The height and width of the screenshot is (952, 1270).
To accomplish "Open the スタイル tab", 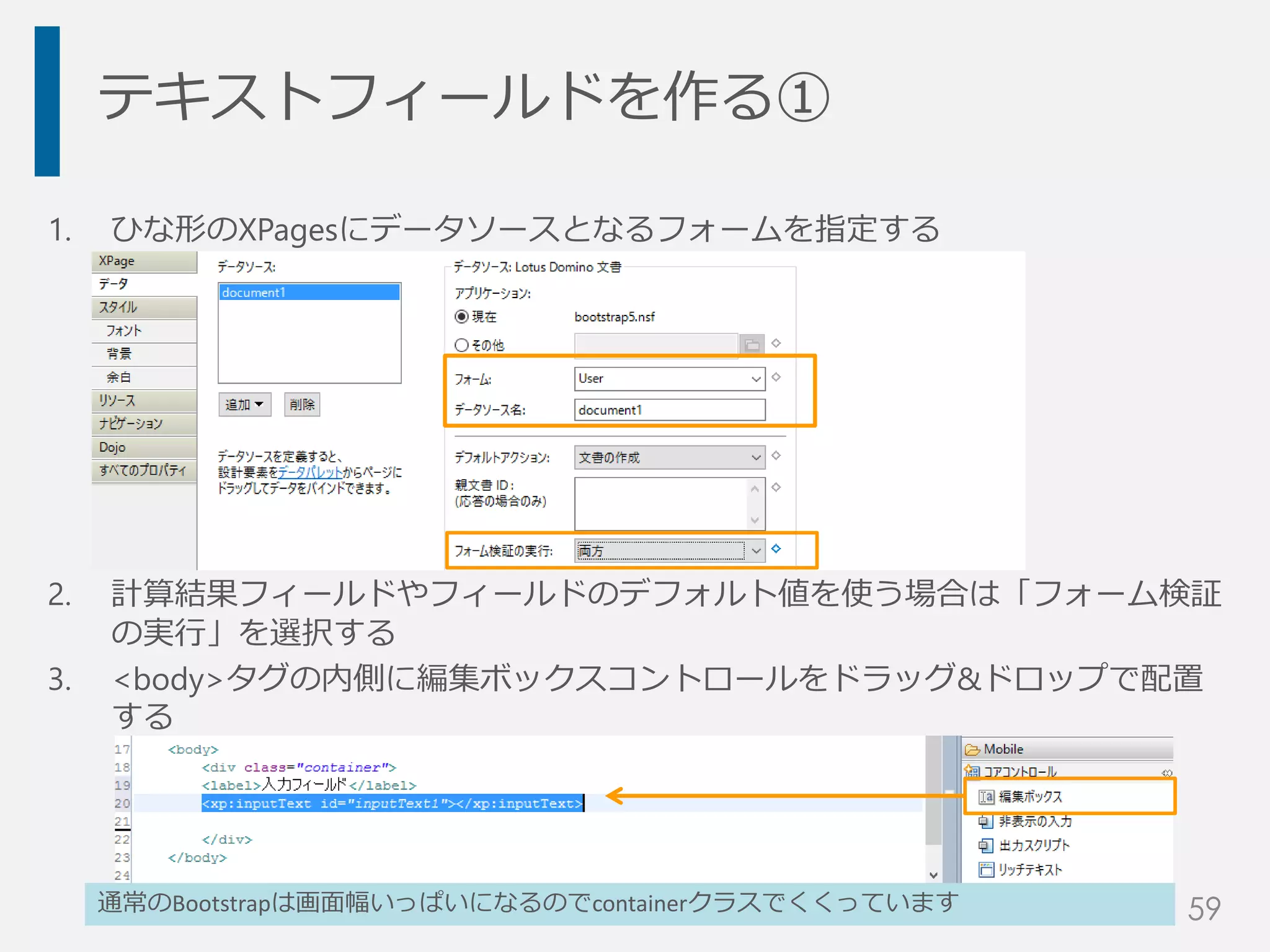I will point(144,307).
